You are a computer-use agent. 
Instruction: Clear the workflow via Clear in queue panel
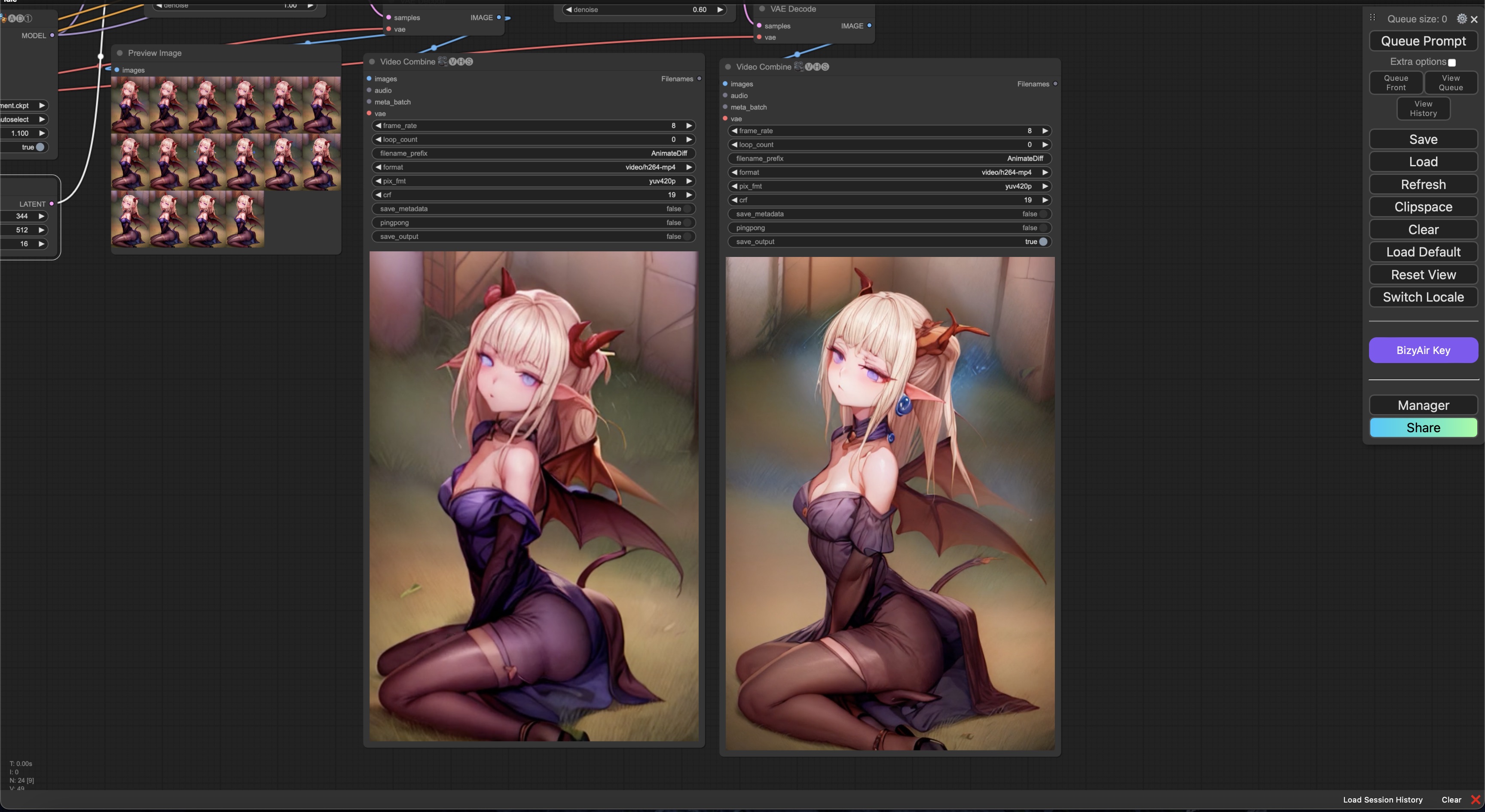(1423, 229)
